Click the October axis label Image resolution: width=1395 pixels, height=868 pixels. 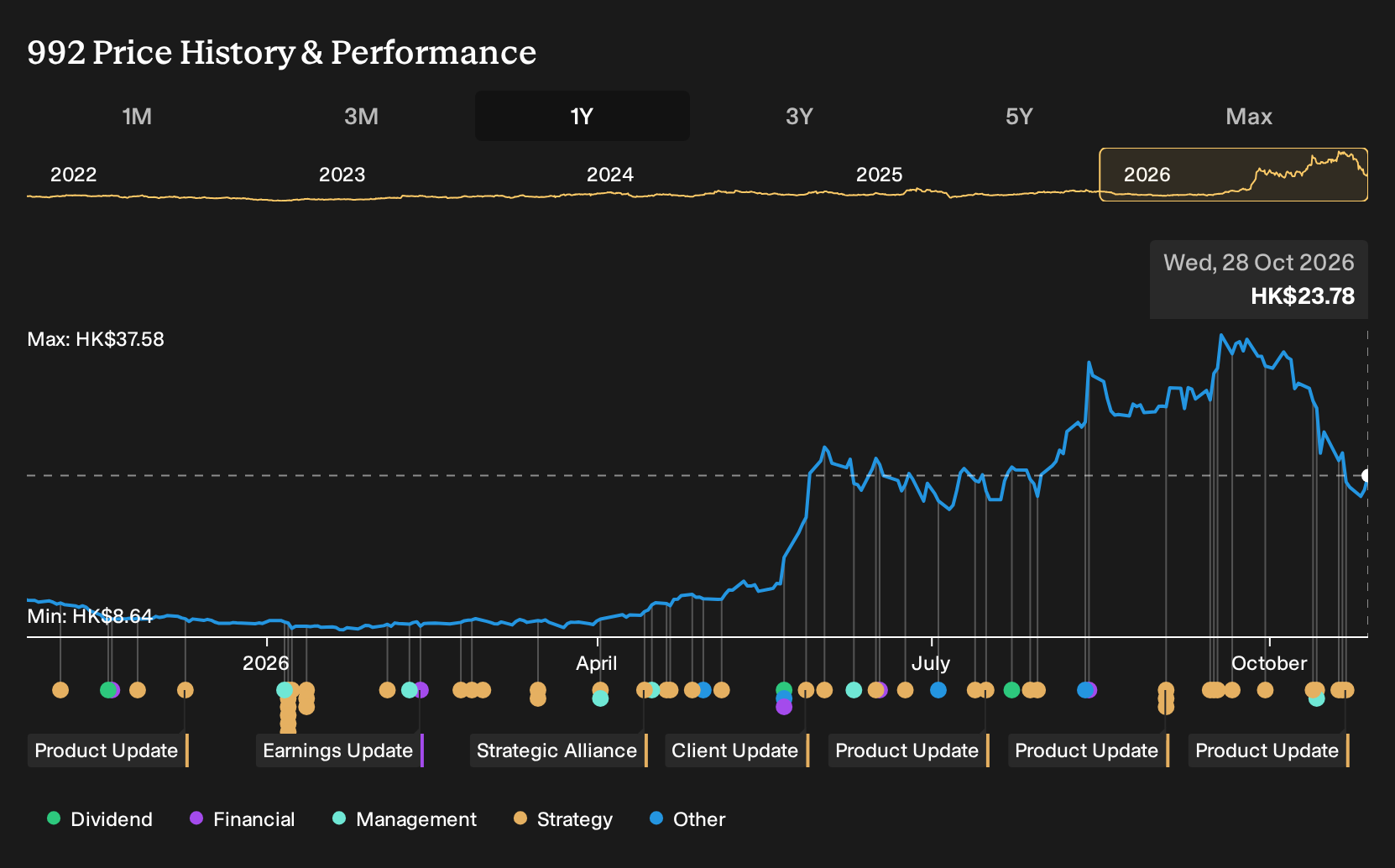coord(1269,663)
